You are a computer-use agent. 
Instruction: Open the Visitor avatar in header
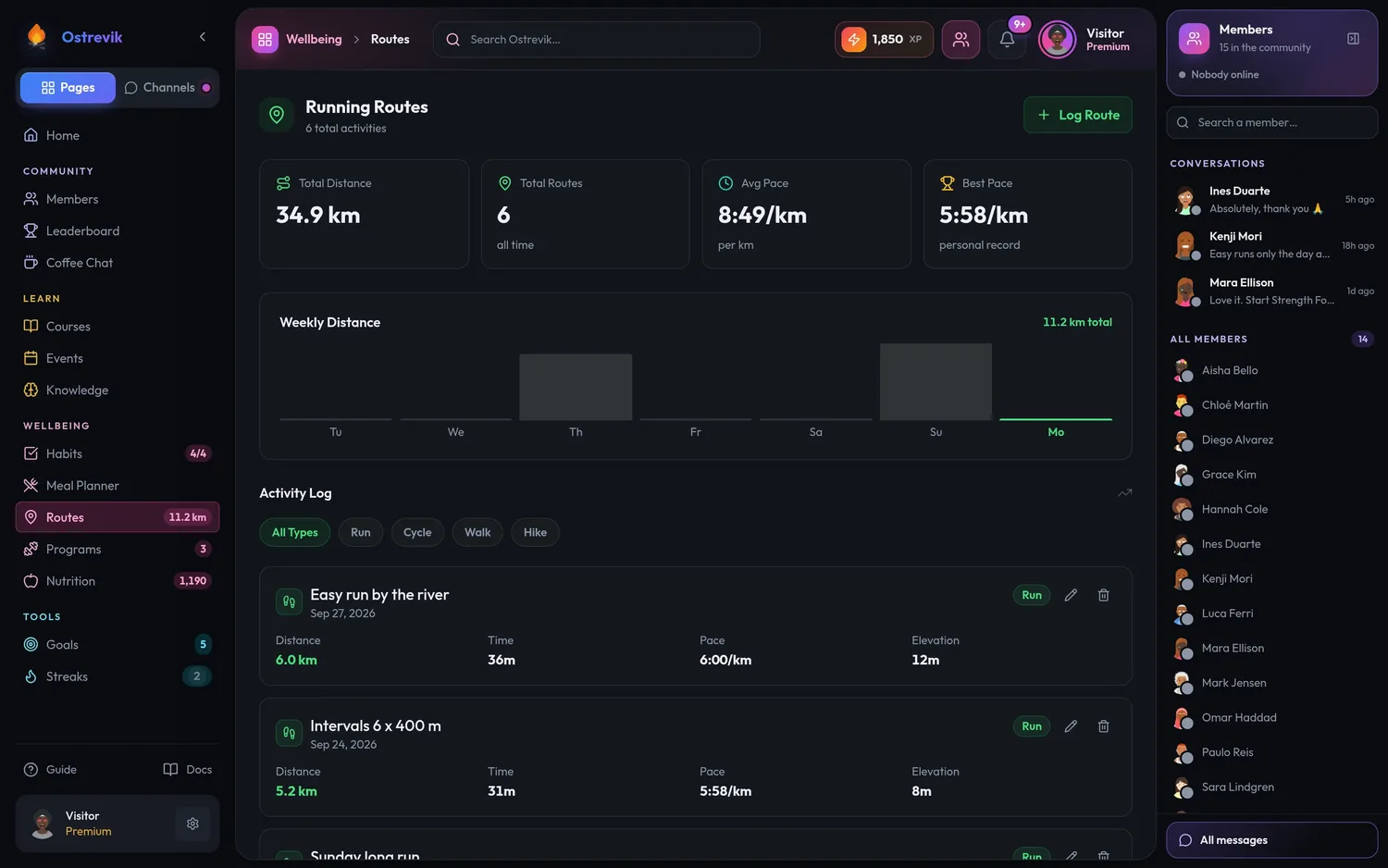click(x=1057, y=40)
